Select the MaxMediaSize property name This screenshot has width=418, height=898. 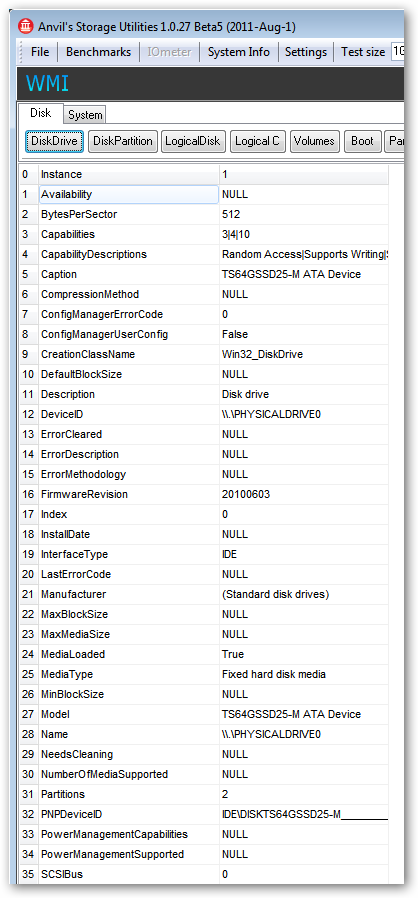[x=75, y=634]
